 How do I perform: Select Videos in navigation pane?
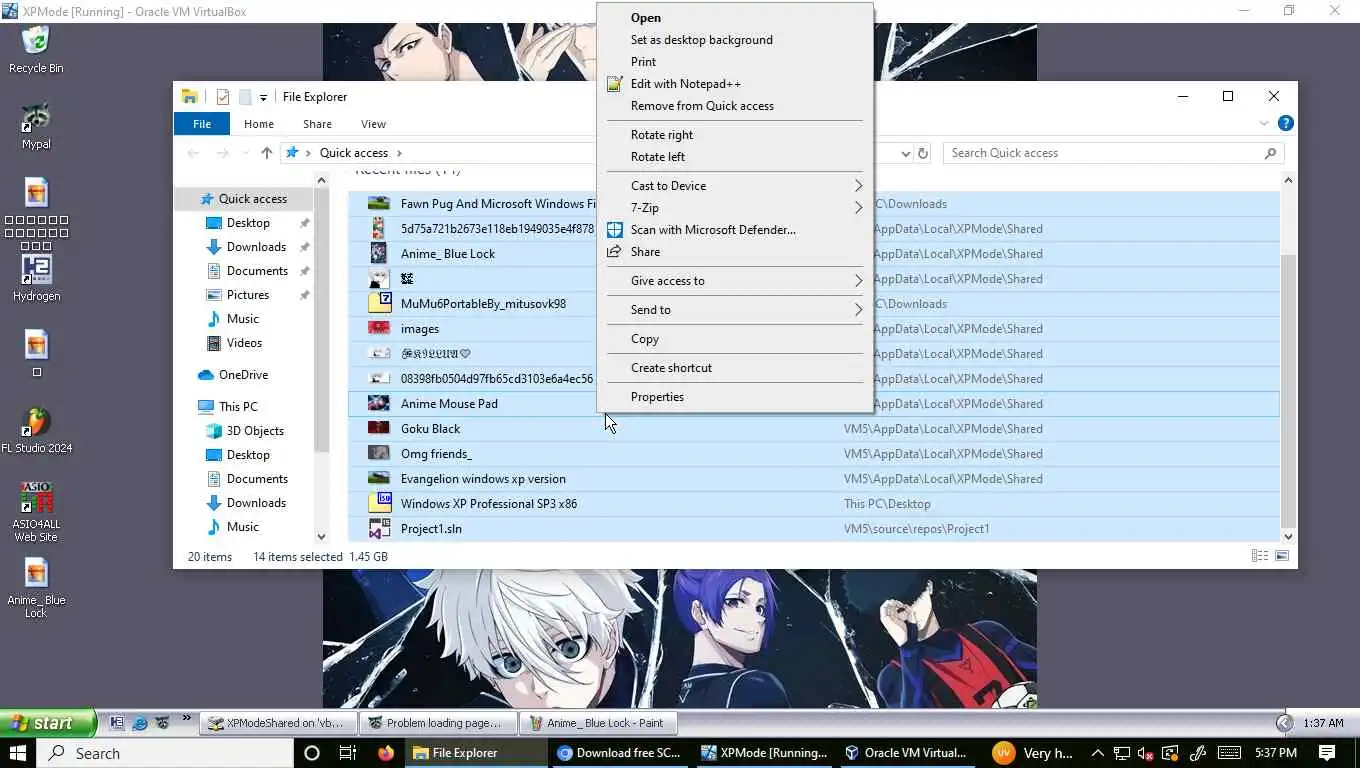pyautogui.click(x=244, y=343)
